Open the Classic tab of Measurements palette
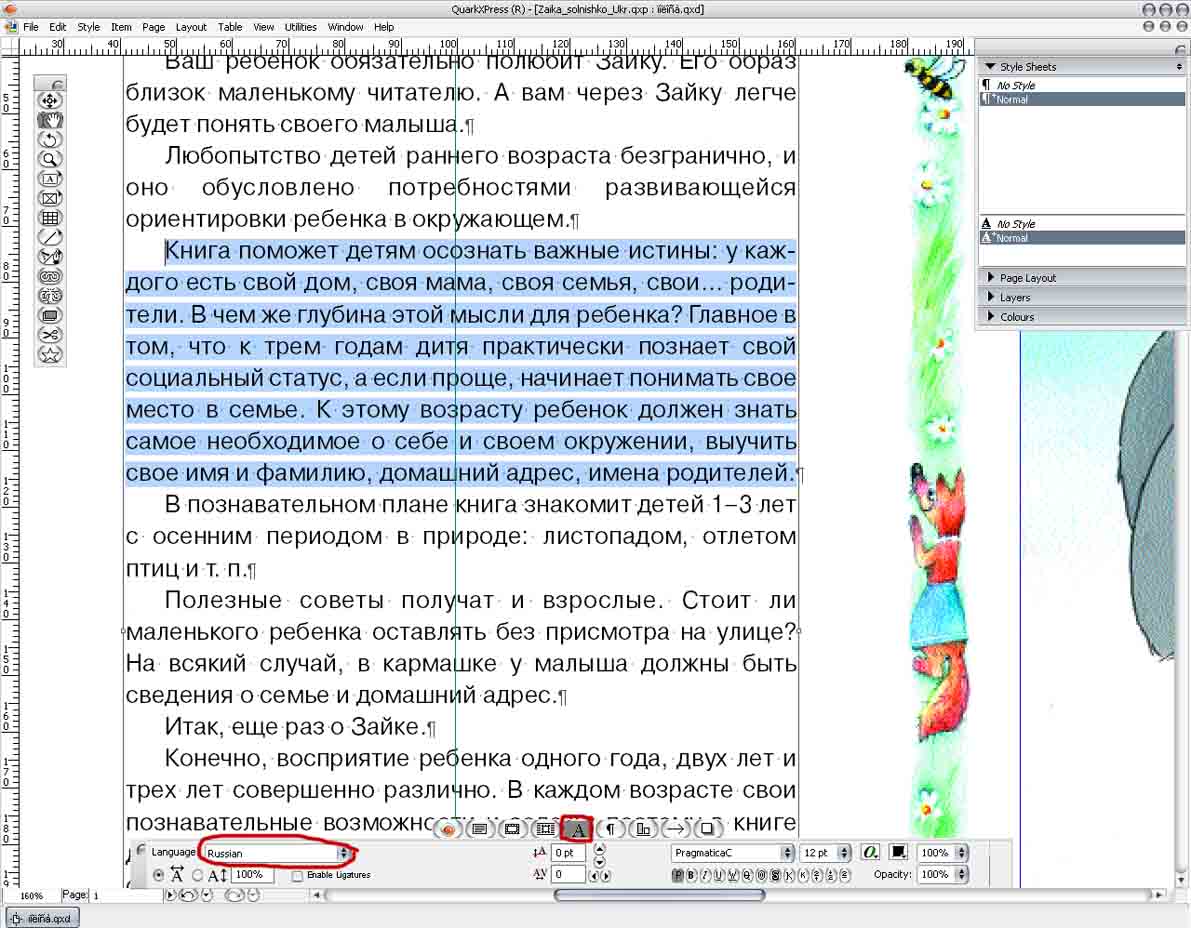The width and height of the screenshot is (1191, 928). point(448,829)
